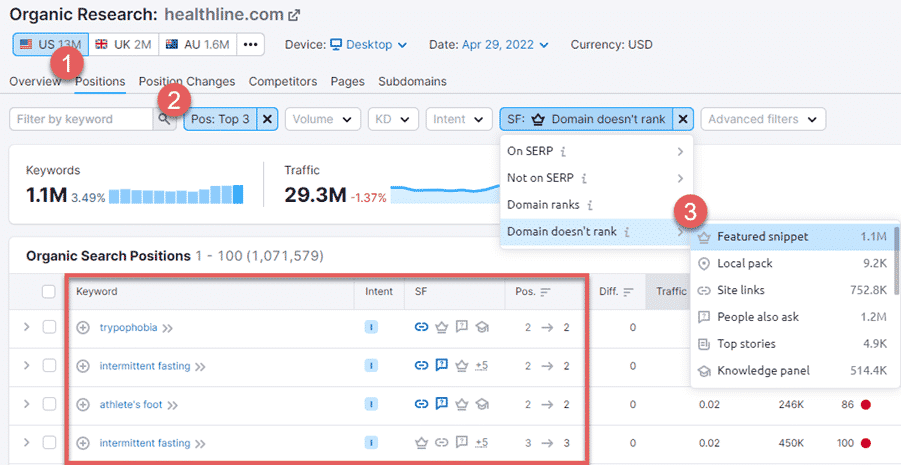Click the plus icon beside trypophobia
The height and width of the screenshot is (465, 901).
pos(83,327)
